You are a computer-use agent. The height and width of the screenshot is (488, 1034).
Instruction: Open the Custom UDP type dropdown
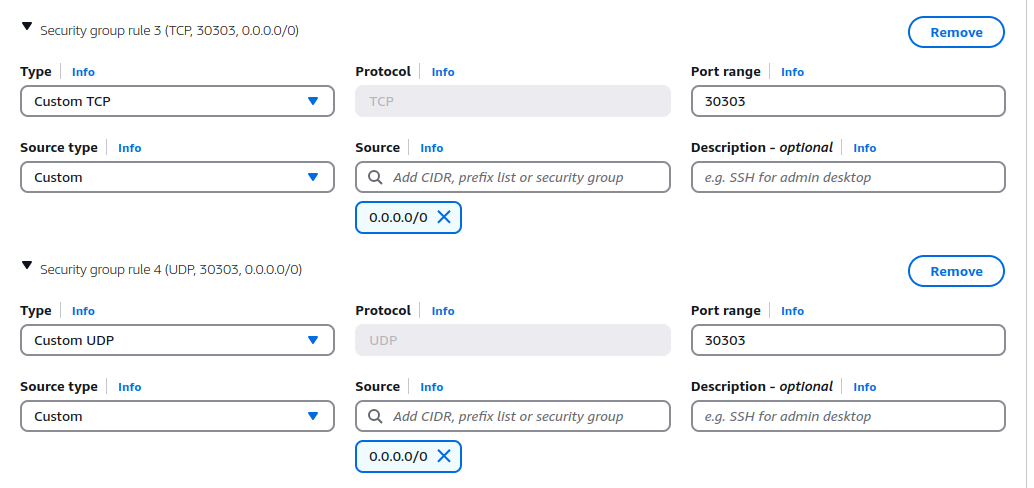177,340
